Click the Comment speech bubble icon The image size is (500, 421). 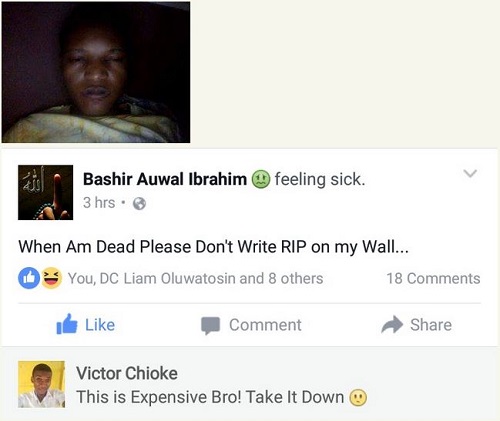[x=210, y=325]
